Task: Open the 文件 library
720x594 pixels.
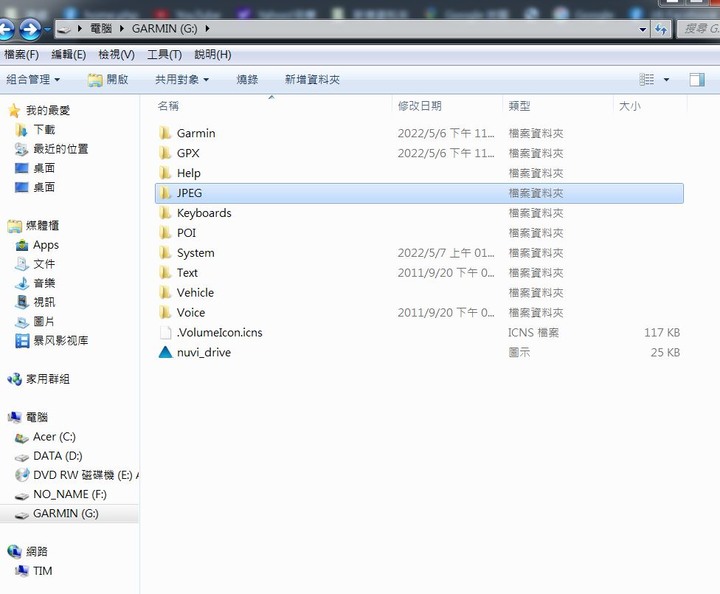Action: click(44, 264)
